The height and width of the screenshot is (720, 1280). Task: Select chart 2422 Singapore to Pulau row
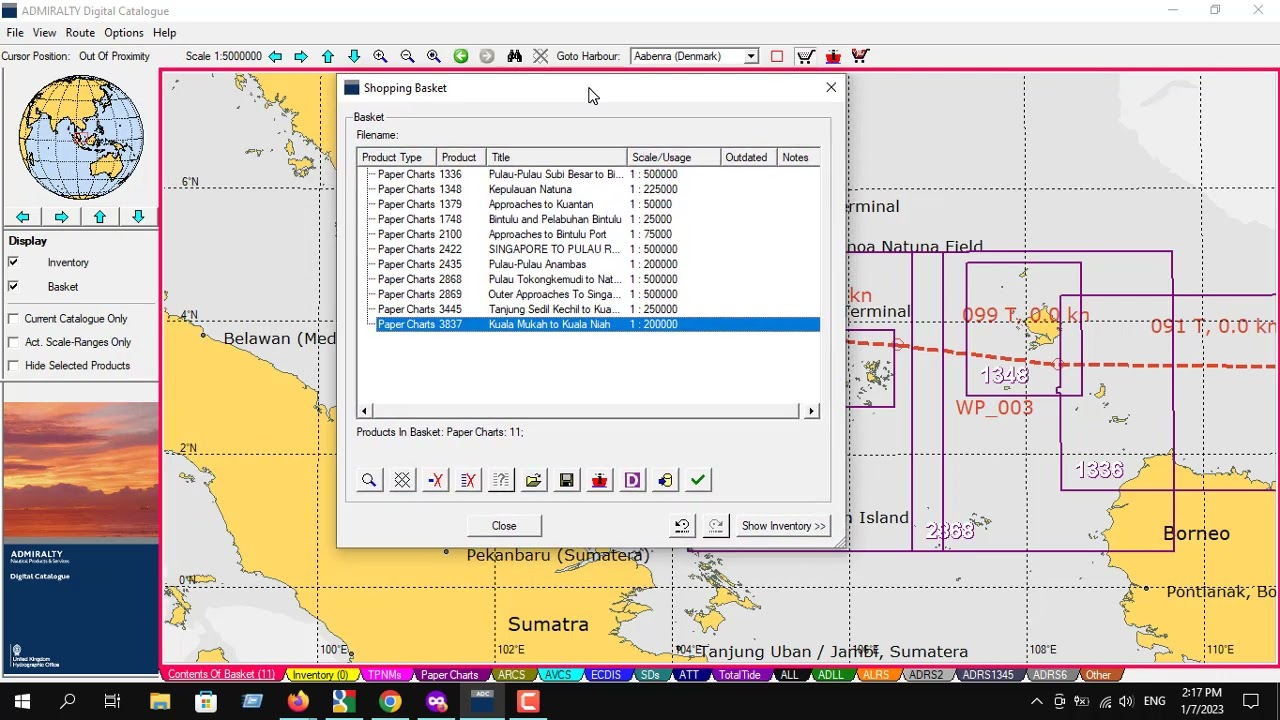pos(598,249)
